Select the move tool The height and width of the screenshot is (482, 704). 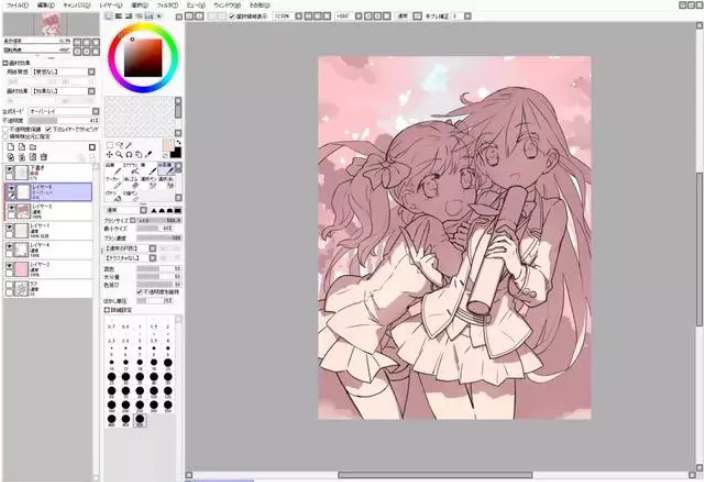tap(110, 154)
